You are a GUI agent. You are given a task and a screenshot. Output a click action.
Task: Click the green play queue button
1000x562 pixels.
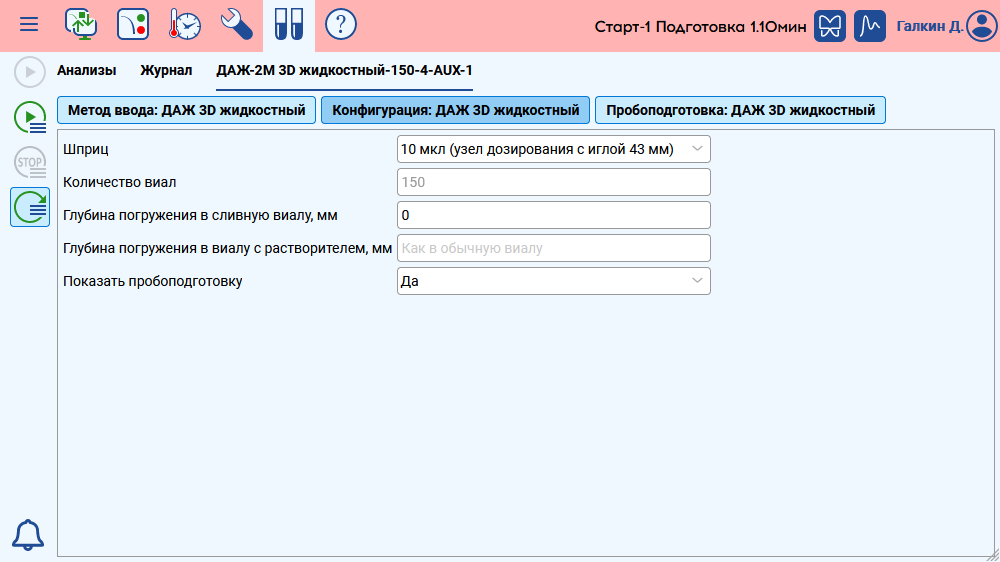30,118
